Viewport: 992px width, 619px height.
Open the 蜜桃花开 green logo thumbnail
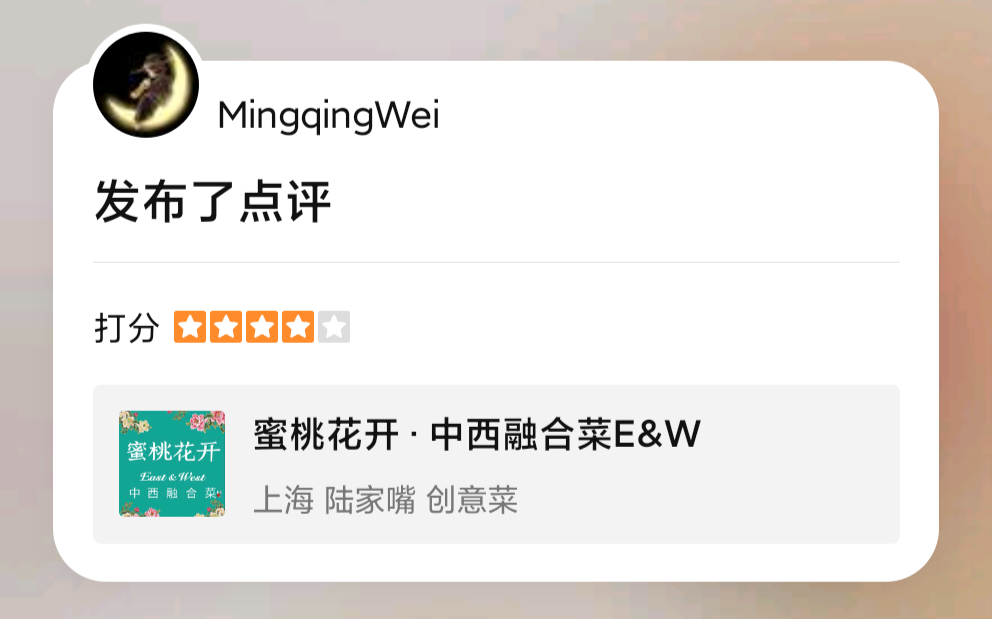pyautogui.click(x=172, y=463)
